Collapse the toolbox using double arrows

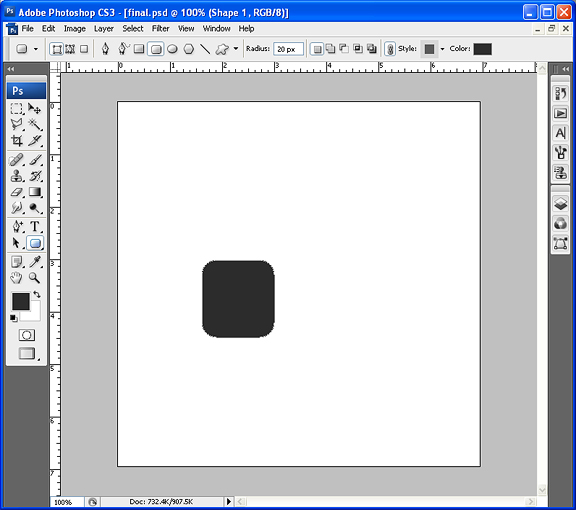click(x=11, y=69)
